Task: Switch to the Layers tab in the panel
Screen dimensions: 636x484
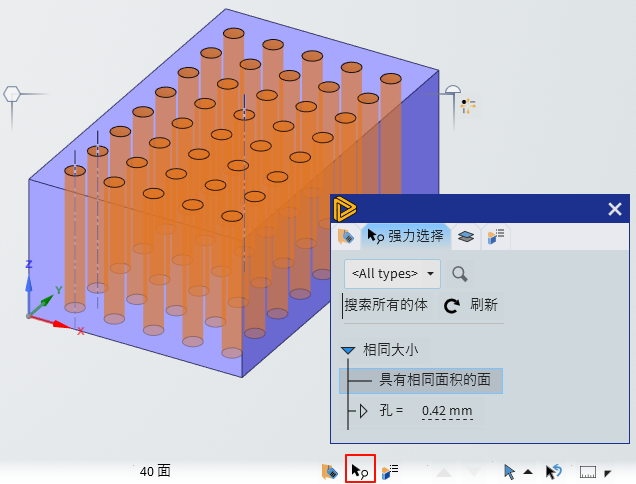Action: tap(466, 236)
